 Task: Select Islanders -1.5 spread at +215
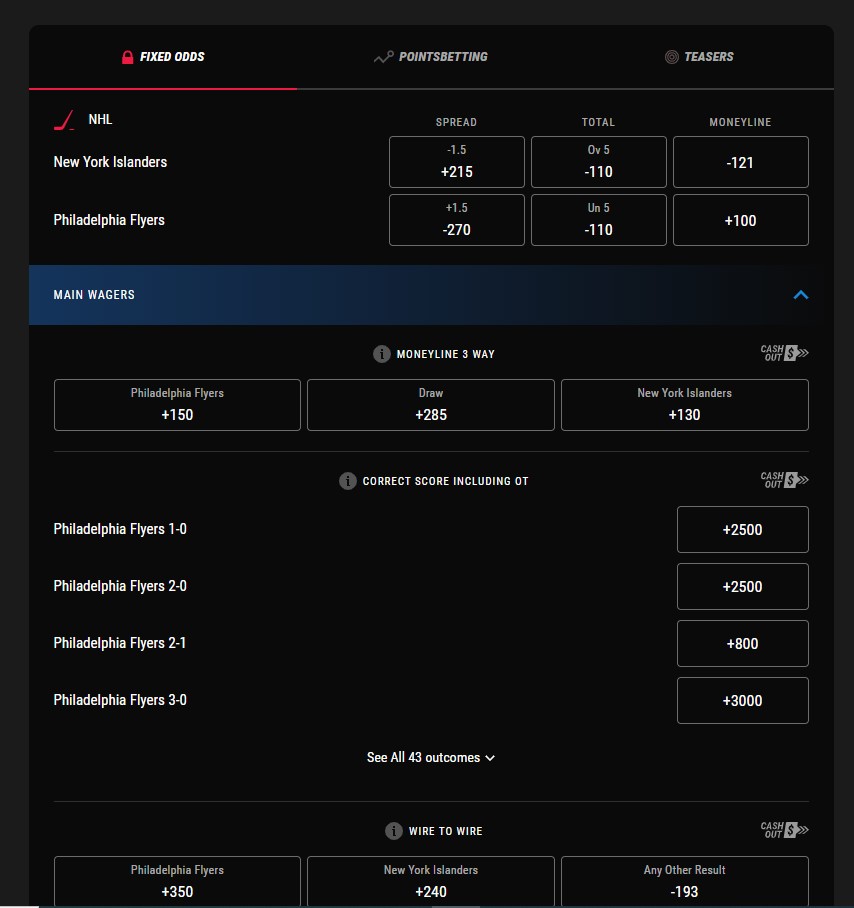click(457, 162)
